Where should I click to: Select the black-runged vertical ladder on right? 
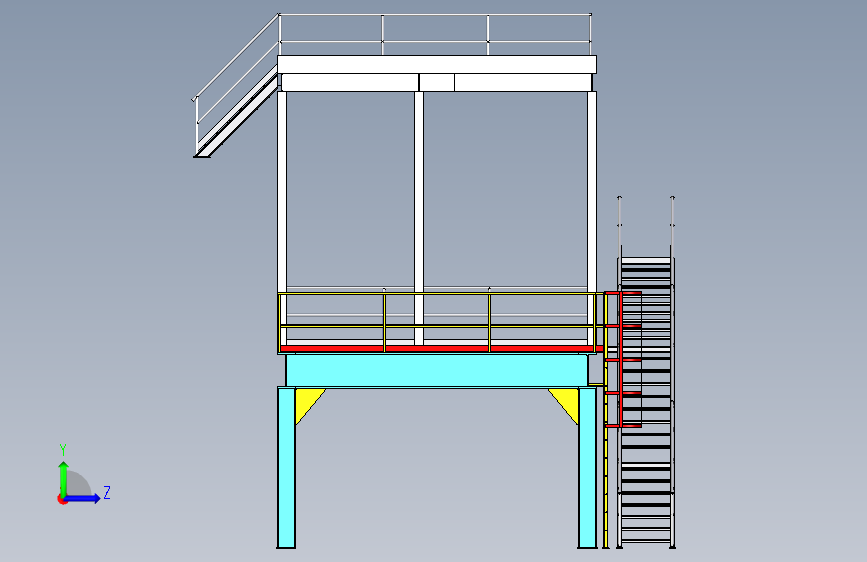coord(646,403)
